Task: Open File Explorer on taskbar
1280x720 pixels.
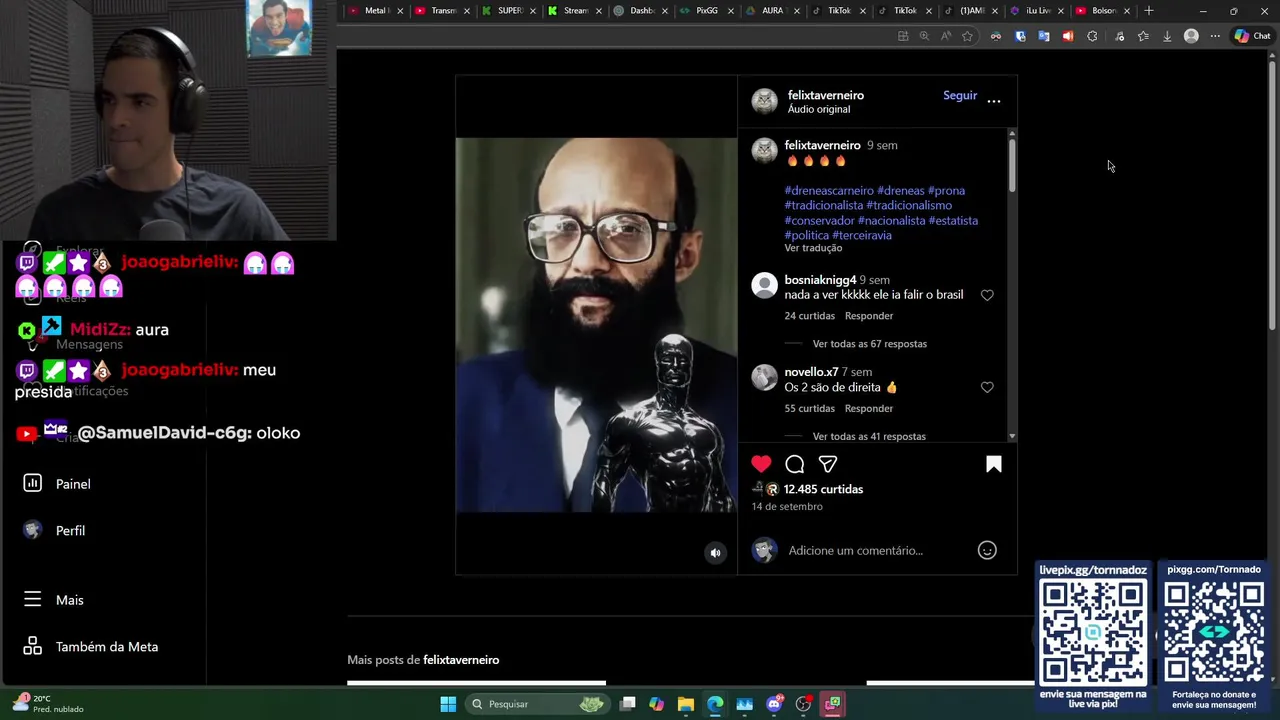Action: pos(686,704)
